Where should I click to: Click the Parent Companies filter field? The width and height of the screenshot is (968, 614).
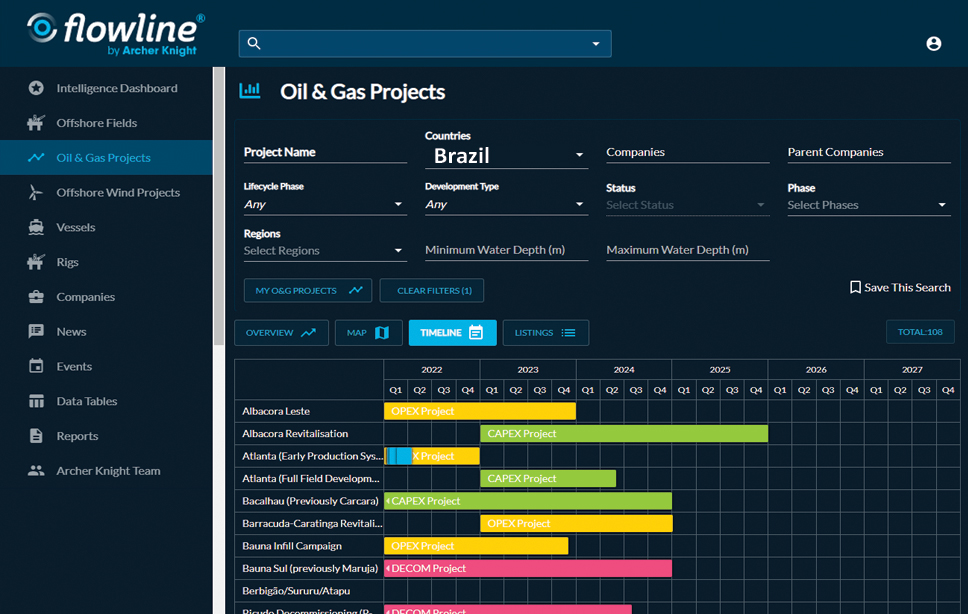[869, 152]
